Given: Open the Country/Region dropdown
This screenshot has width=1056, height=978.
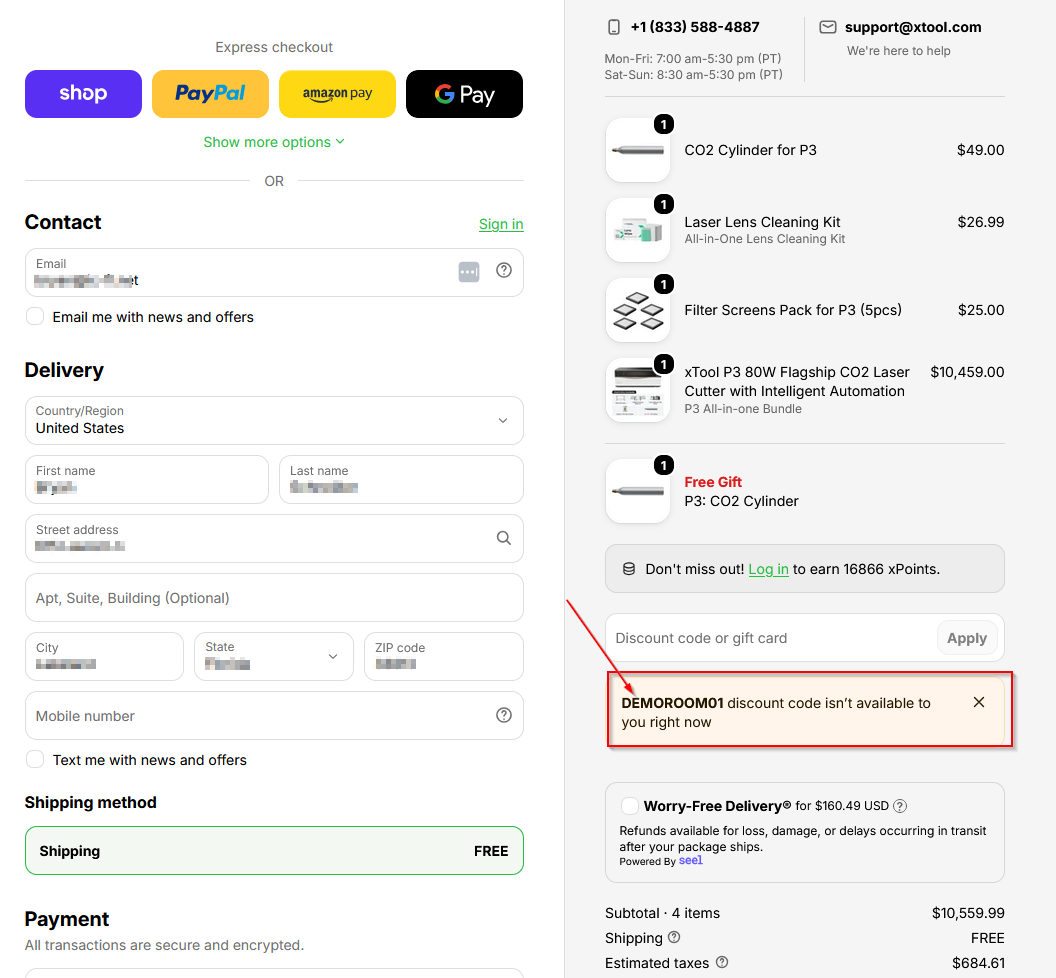Looking at the screenshot, I should coord(274,420).
